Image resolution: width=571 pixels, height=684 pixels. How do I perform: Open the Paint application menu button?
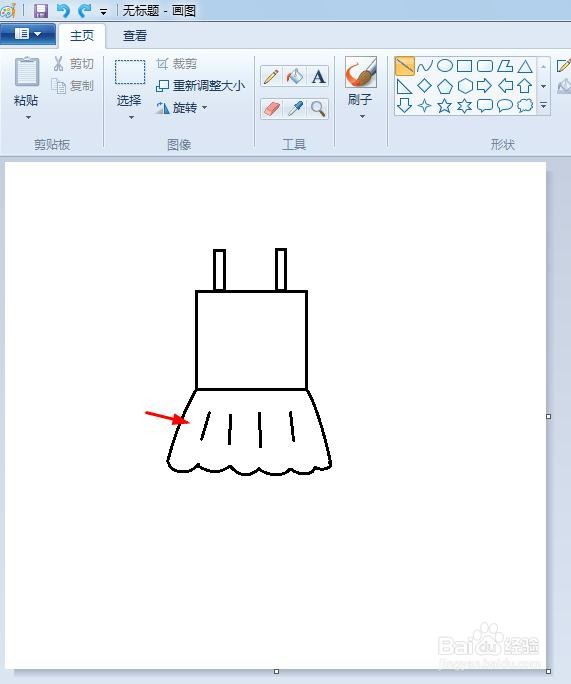pyautogui.click(x=28, y=34)
